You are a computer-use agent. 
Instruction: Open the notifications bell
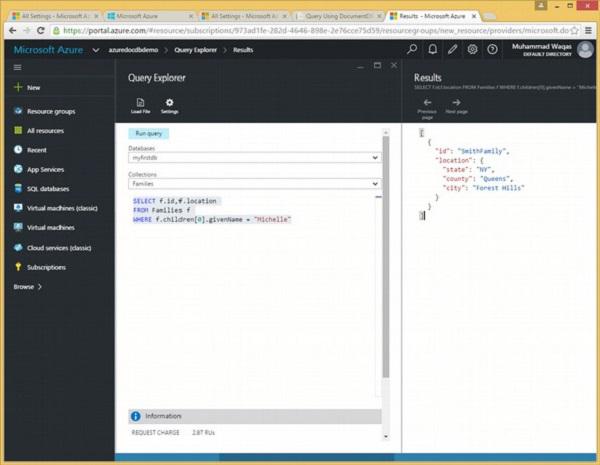pyautogui.click(x=432, y=48)
